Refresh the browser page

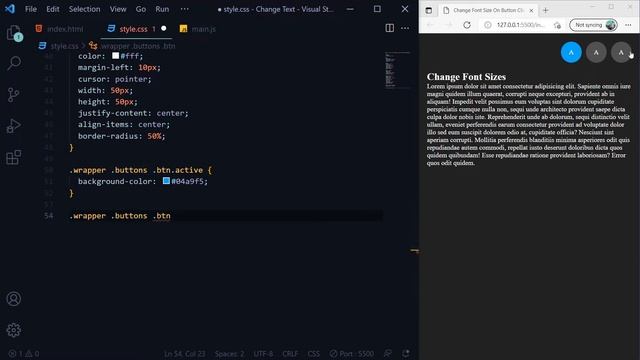coord(467,25)
